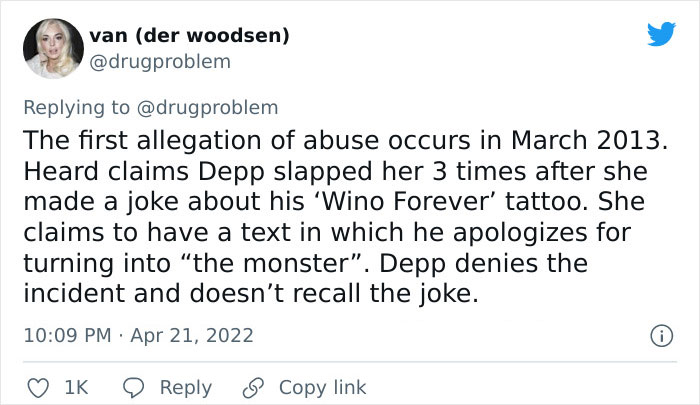Click the Twitter bird logo

click(x=661, y=34)
